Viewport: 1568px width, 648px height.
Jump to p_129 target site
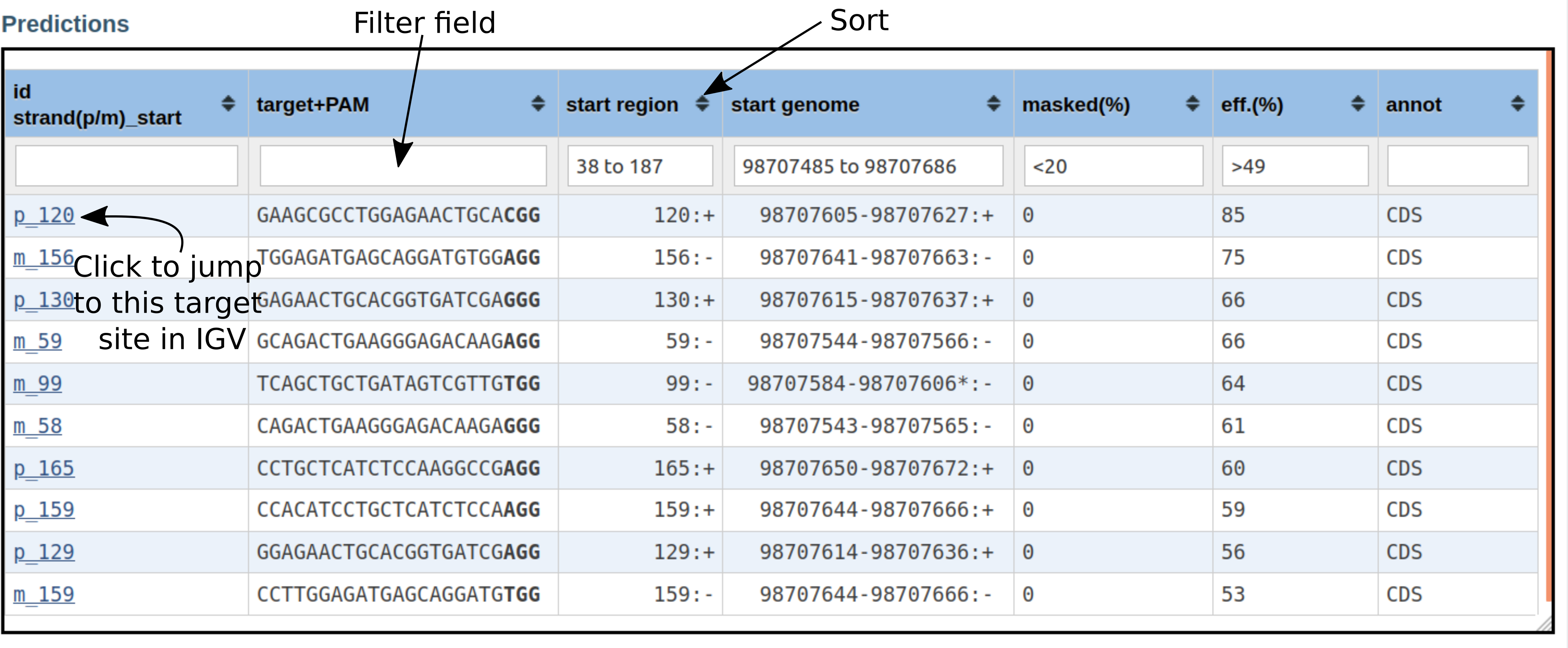point(44,552)
